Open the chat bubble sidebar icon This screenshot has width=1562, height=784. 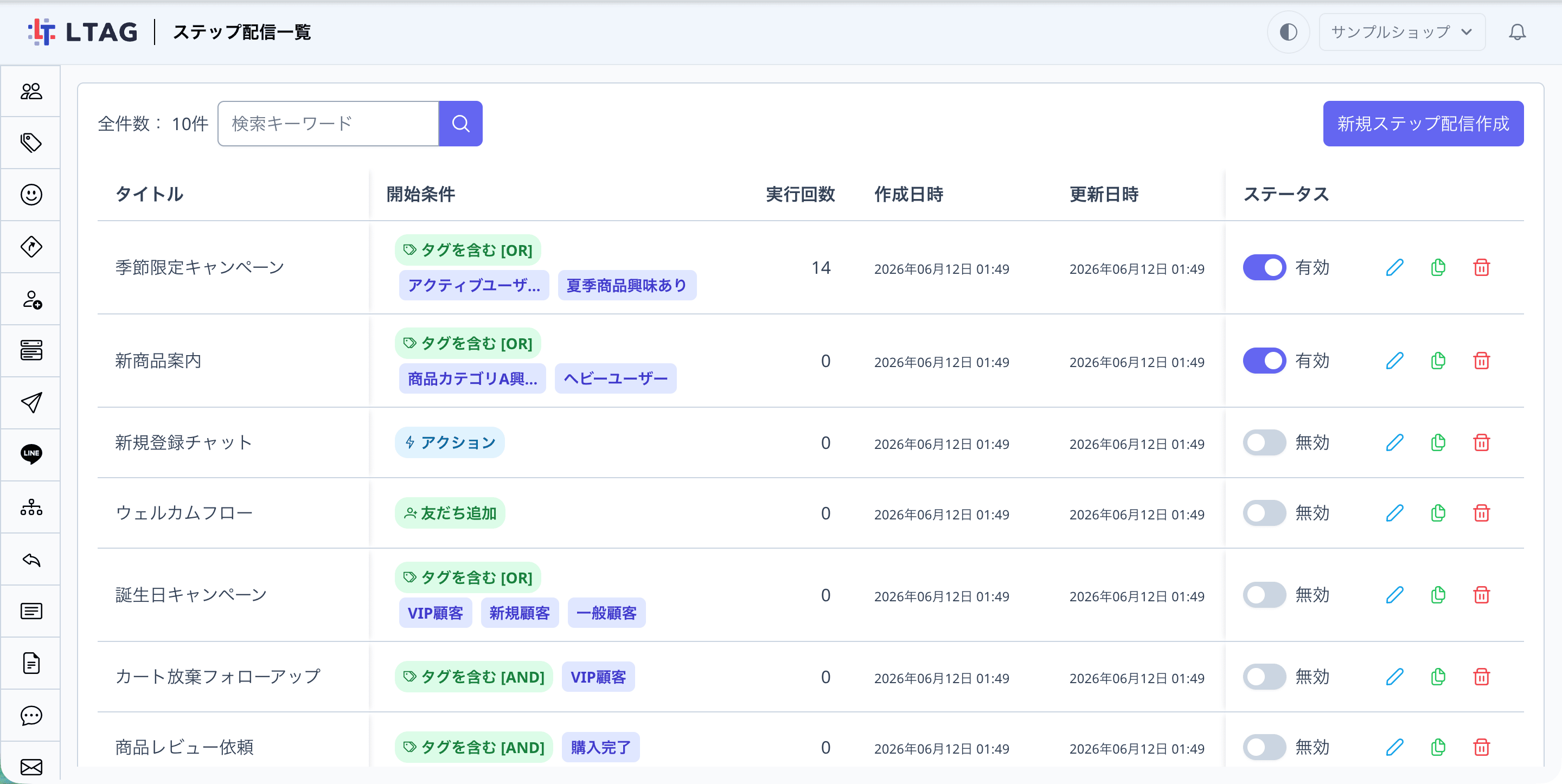31,716
